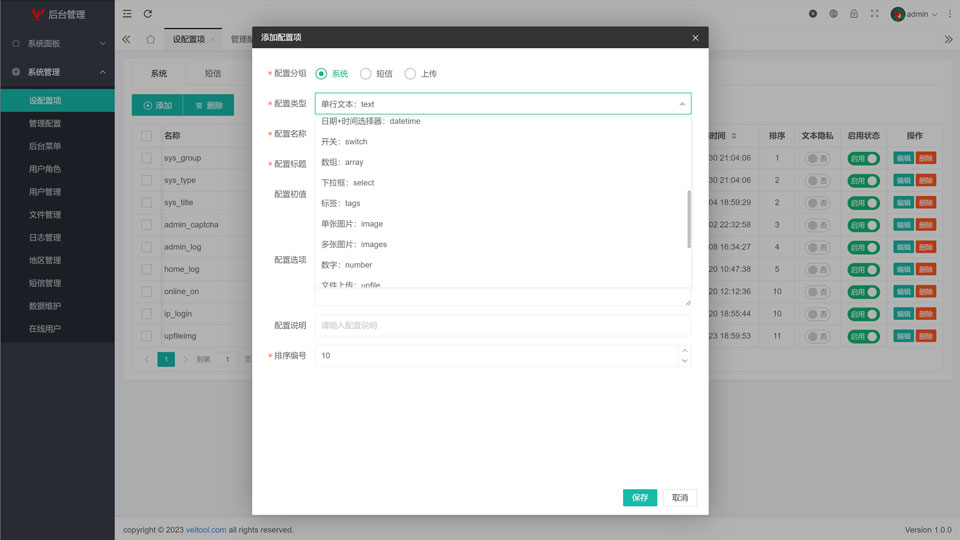Close the 添加配置项 dialog with the X

695,38
